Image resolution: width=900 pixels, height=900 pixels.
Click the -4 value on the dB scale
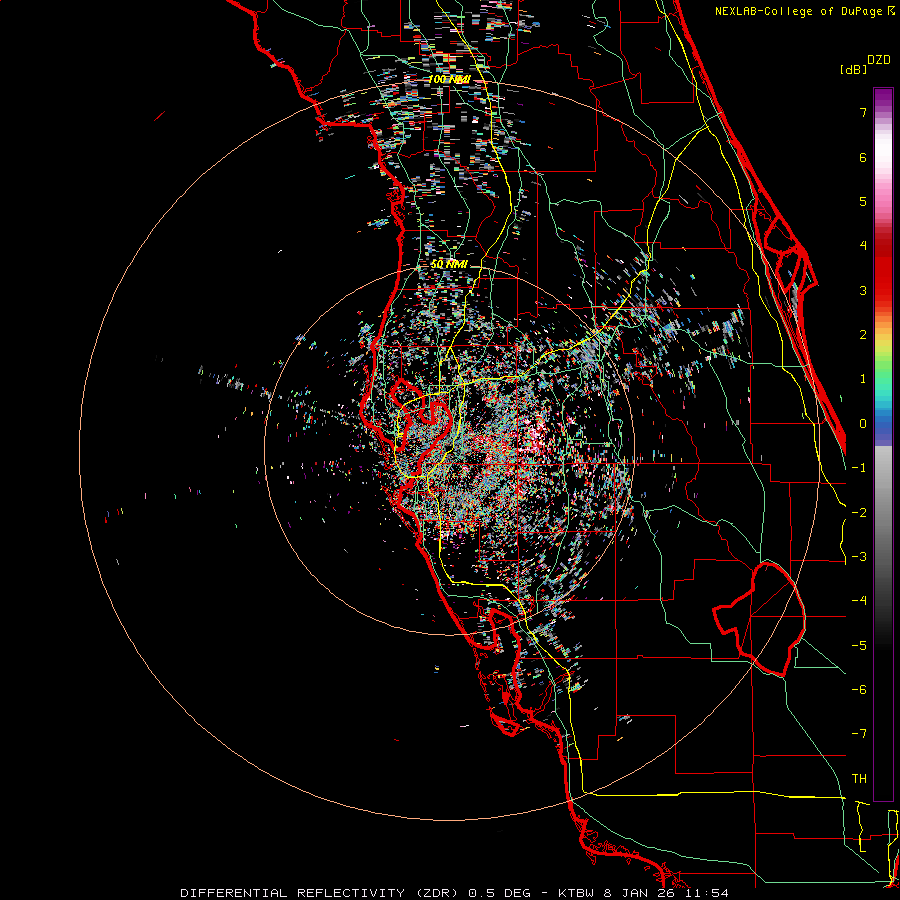(859, 601)
